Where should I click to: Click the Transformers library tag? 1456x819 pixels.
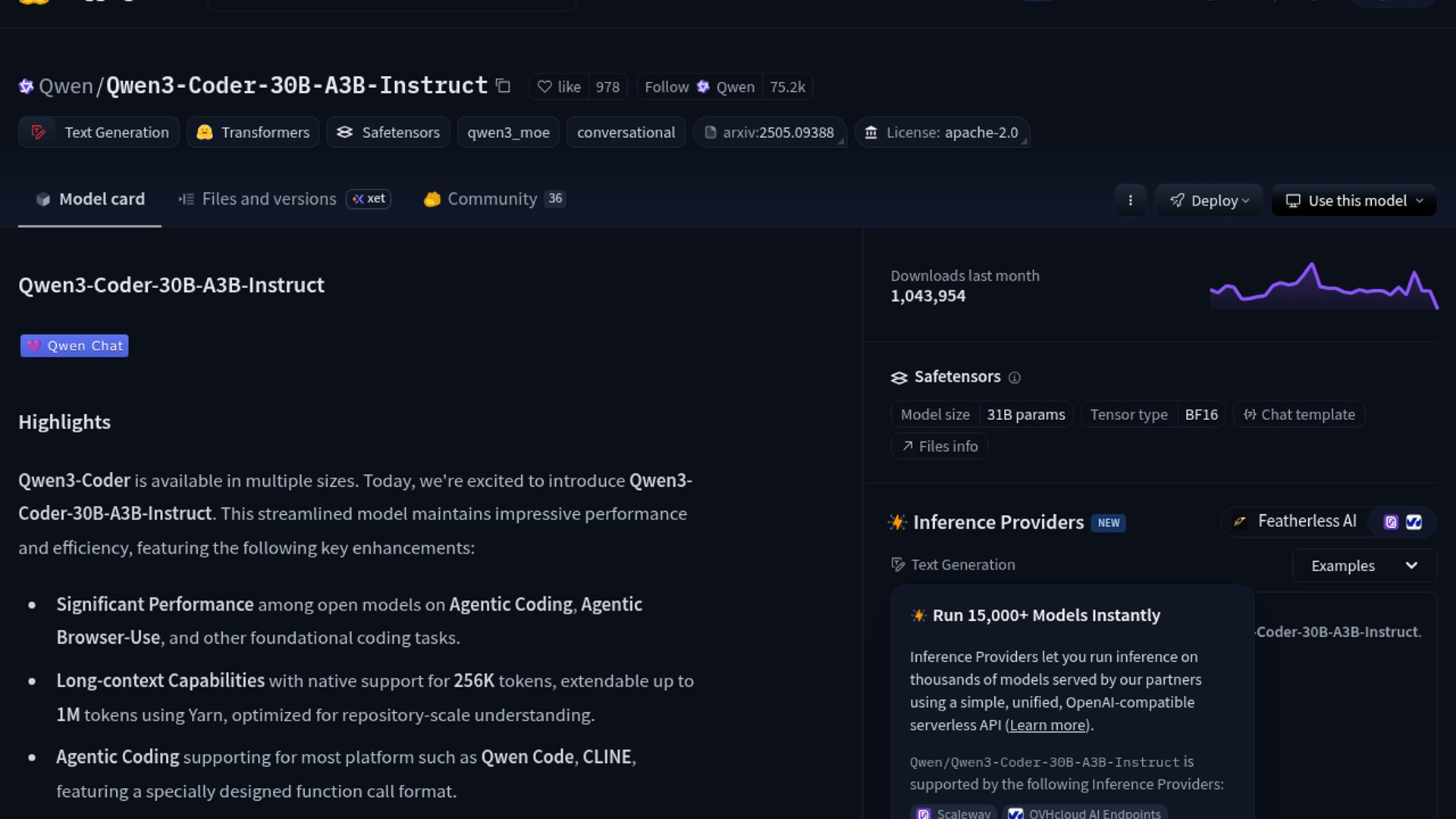[253, 133]
